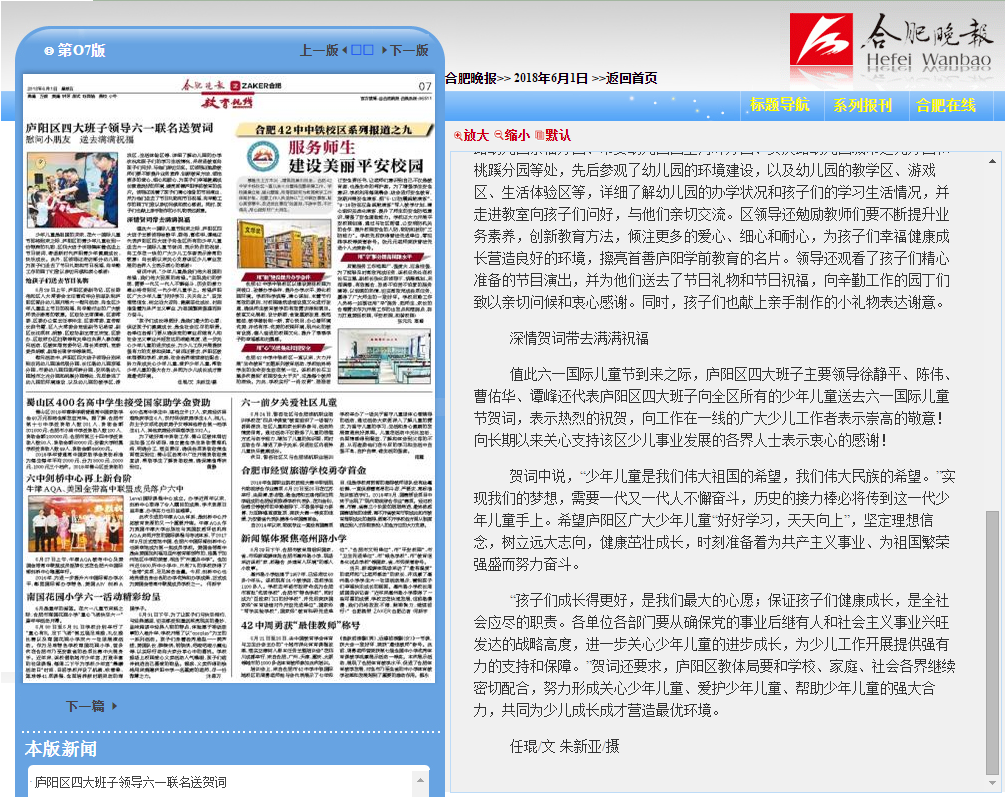This screenshot has height=797, width=1005.
Task: Click the magnifier icon beside 放大
Action: 458,135
